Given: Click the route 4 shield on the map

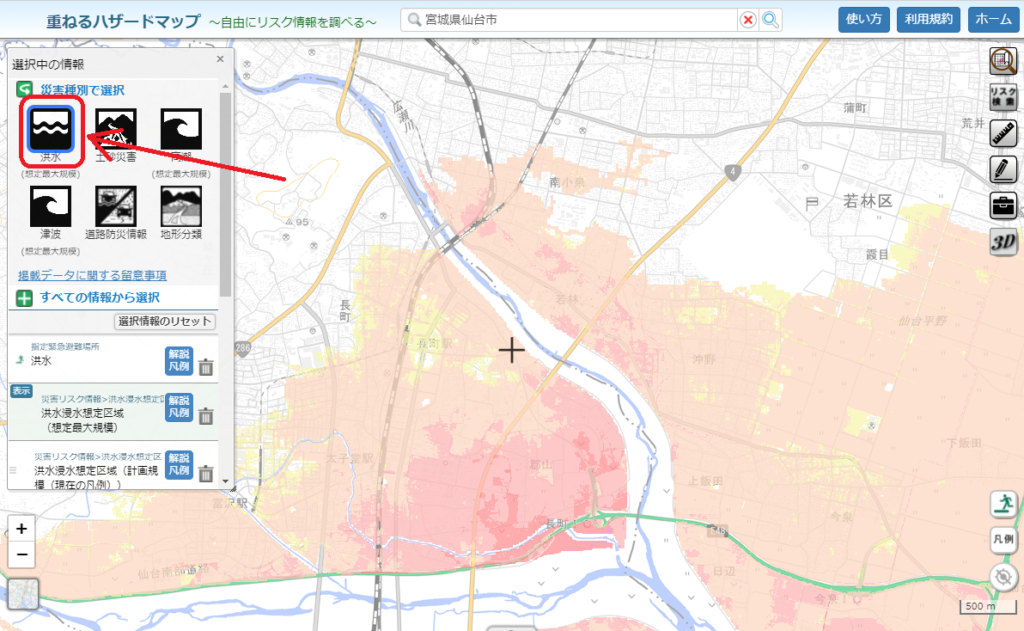Looking at the screenshot, I should click(x=733, y=173).
